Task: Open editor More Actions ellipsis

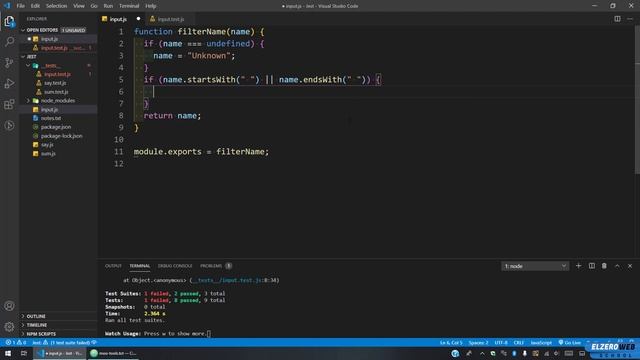Action: [630, 19]
